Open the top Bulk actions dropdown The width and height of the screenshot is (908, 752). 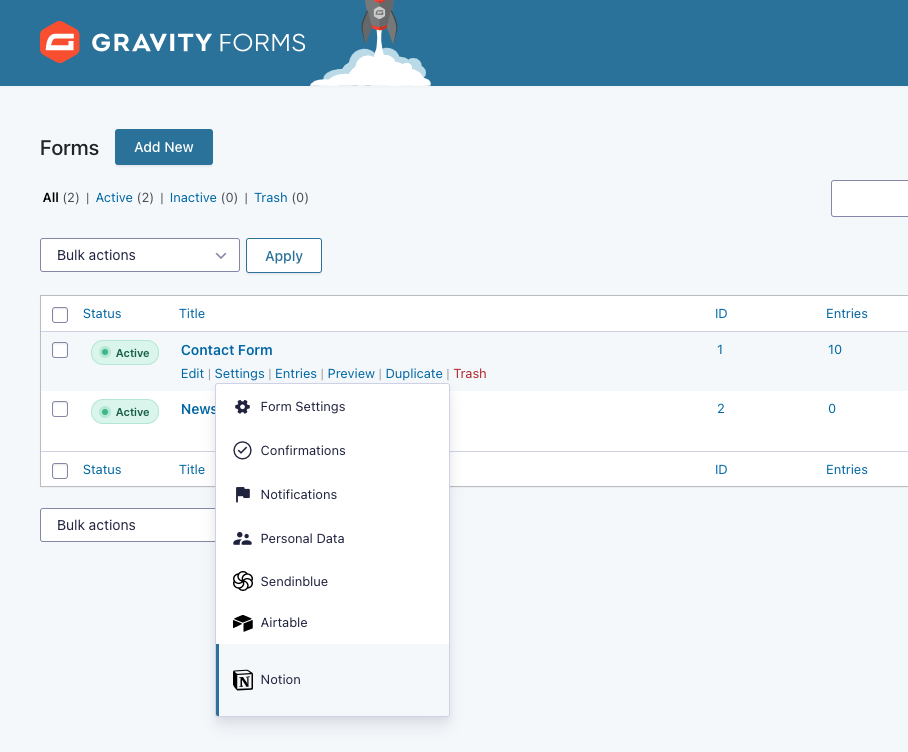pyautogui.click(x=140, y=255)
